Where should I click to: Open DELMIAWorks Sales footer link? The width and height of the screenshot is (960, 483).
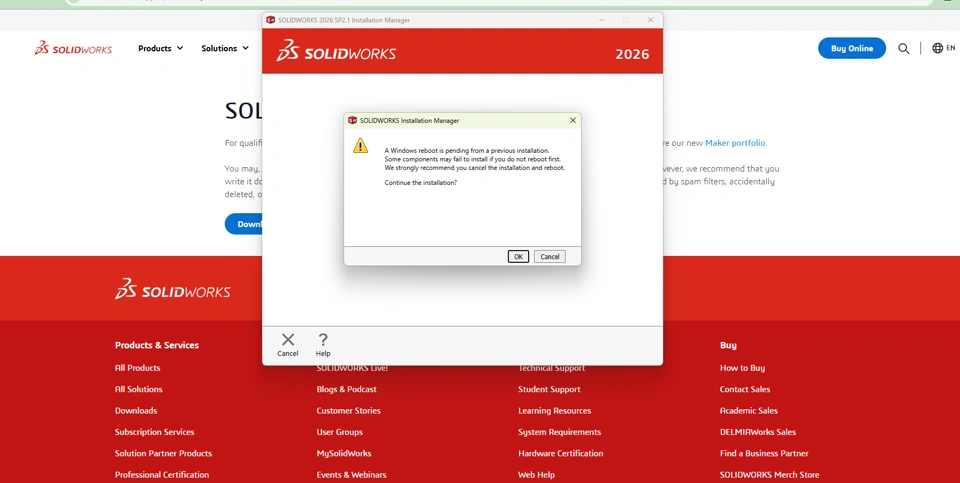pos(758,432)
